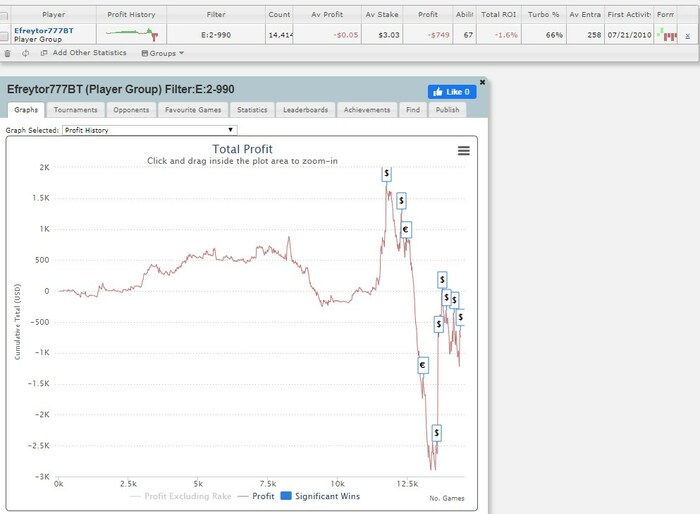Switch to the Tournaments tab

75,110
